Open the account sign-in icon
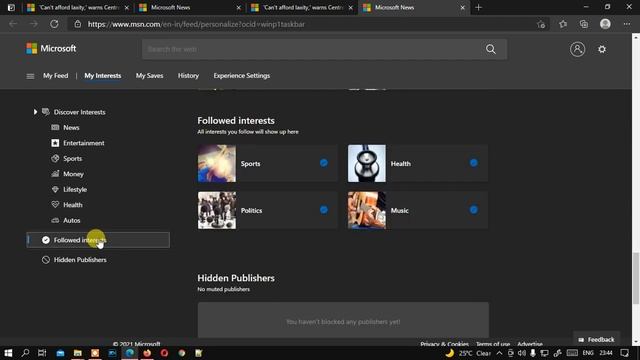 pyautogui.click(x=577, y=49)
